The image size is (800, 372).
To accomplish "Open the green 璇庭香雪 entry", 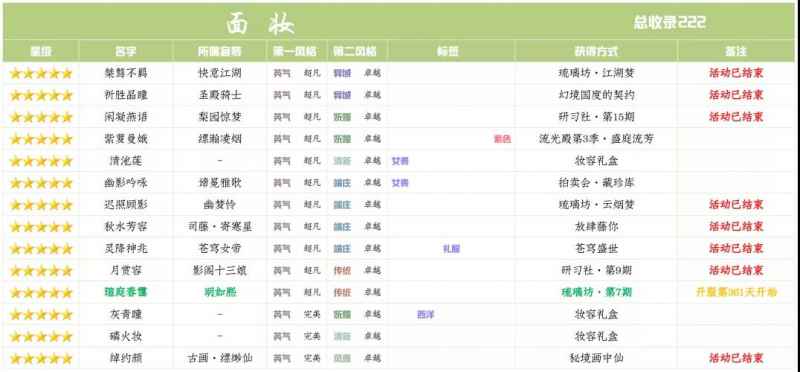I will [x=126, y=293].
